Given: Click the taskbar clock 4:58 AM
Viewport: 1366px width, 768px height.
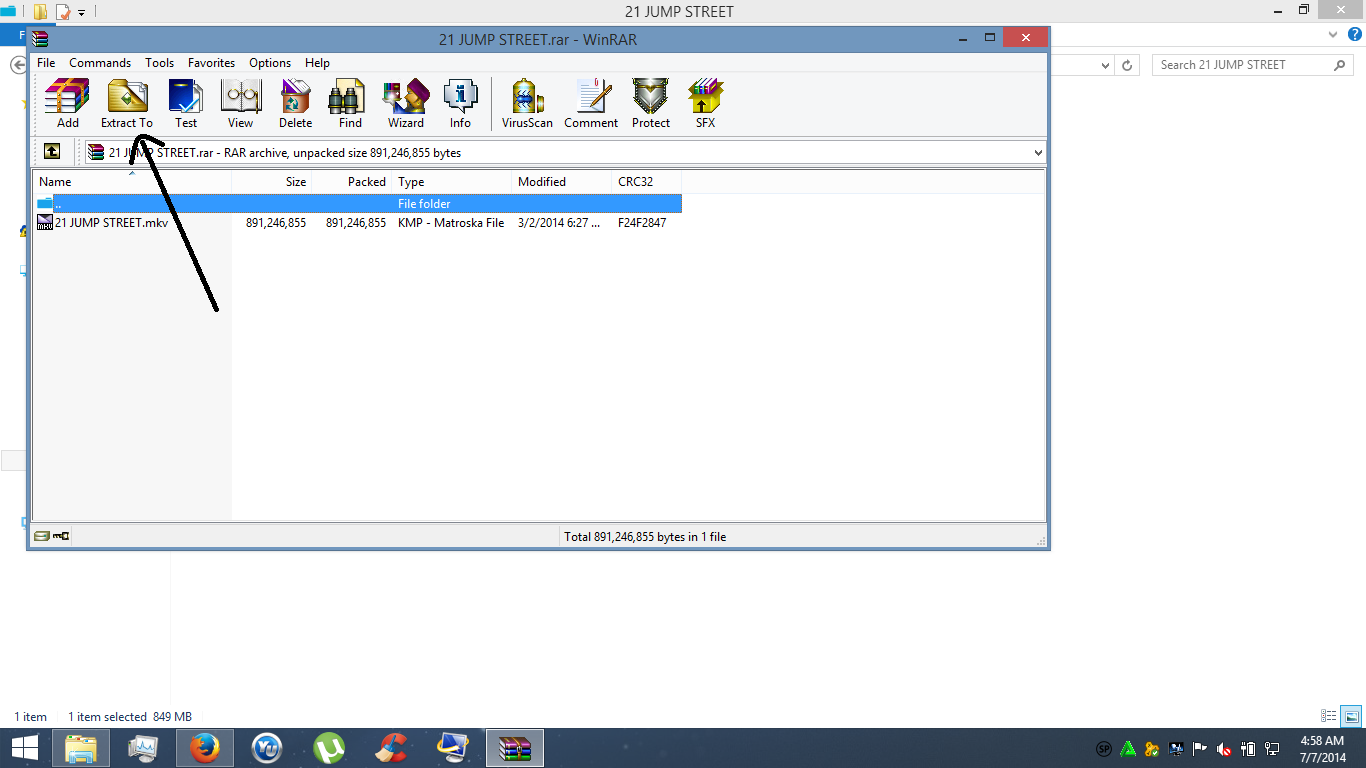Looking at the screenshot, I should pos(1322,741).
